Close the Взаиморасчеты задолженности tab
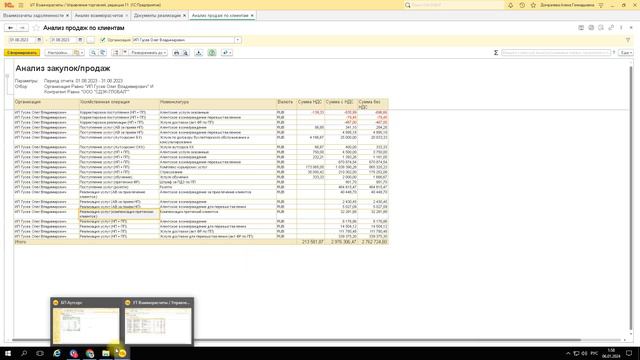This screenshot has width=640, height=360. (x=68, y=16)
